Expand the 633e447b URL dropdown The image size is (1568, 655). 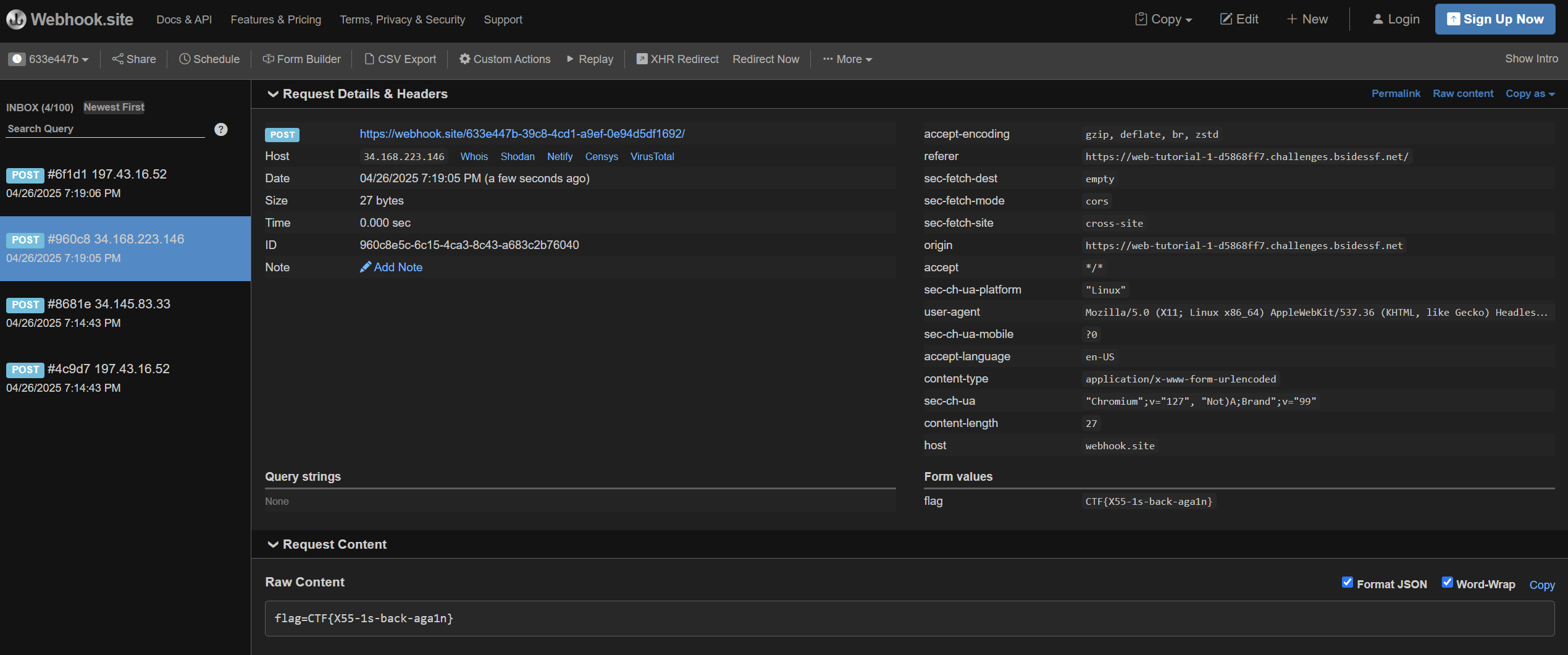pos(59,59)
